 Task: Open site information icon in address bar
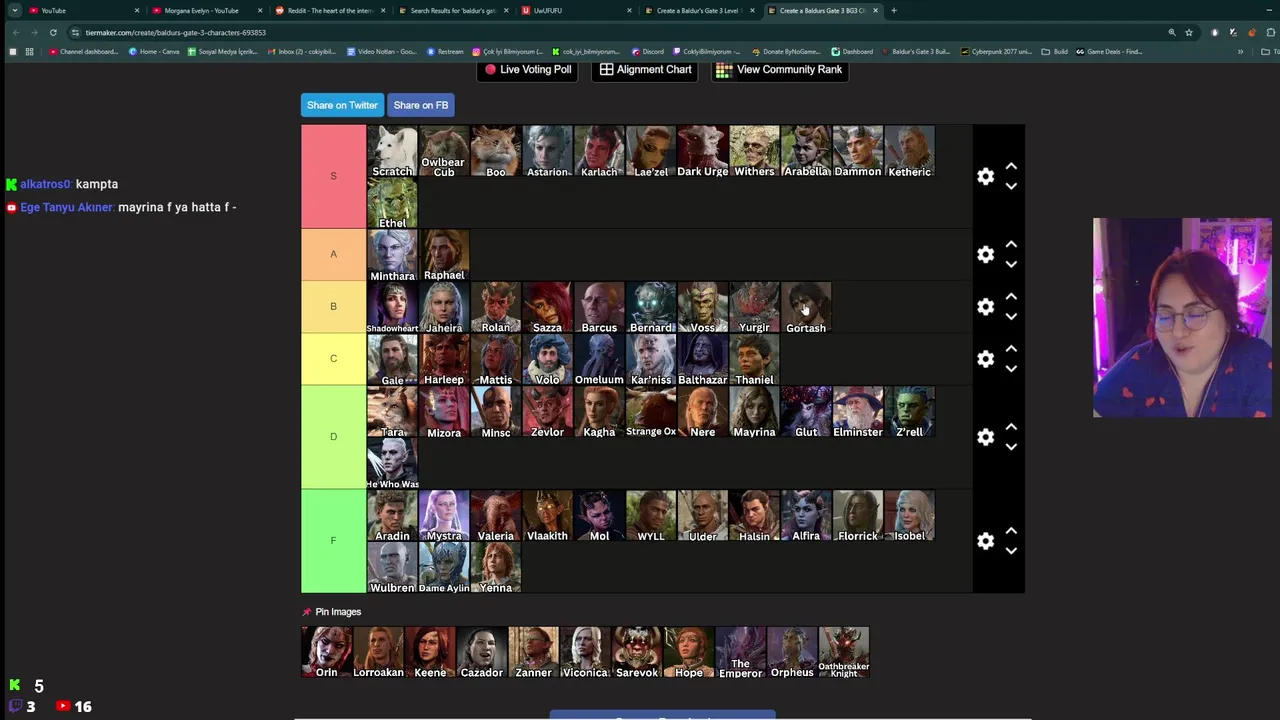(x=76, y=32)
